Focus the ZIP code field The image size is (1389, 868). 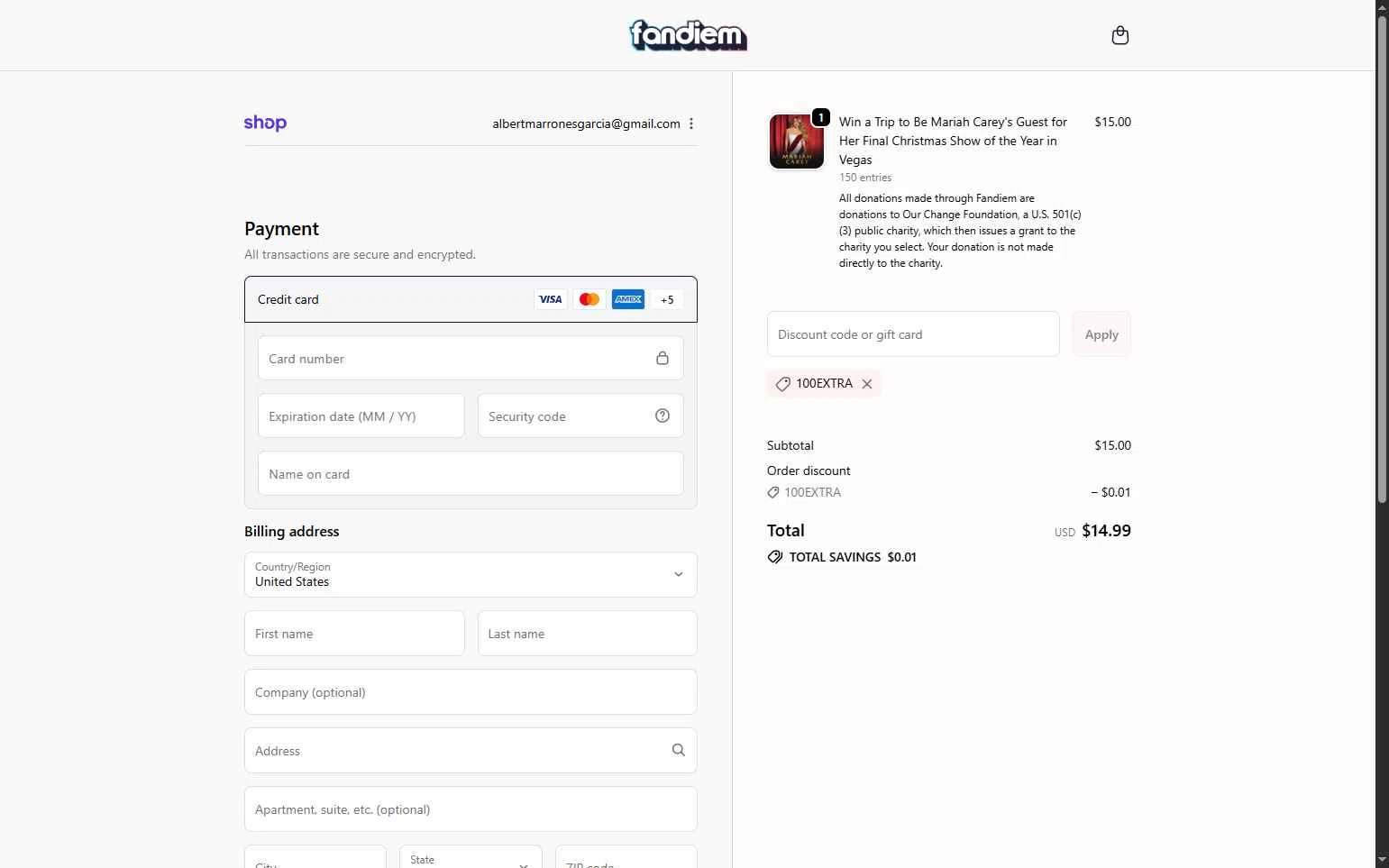(x=626, y=856)
